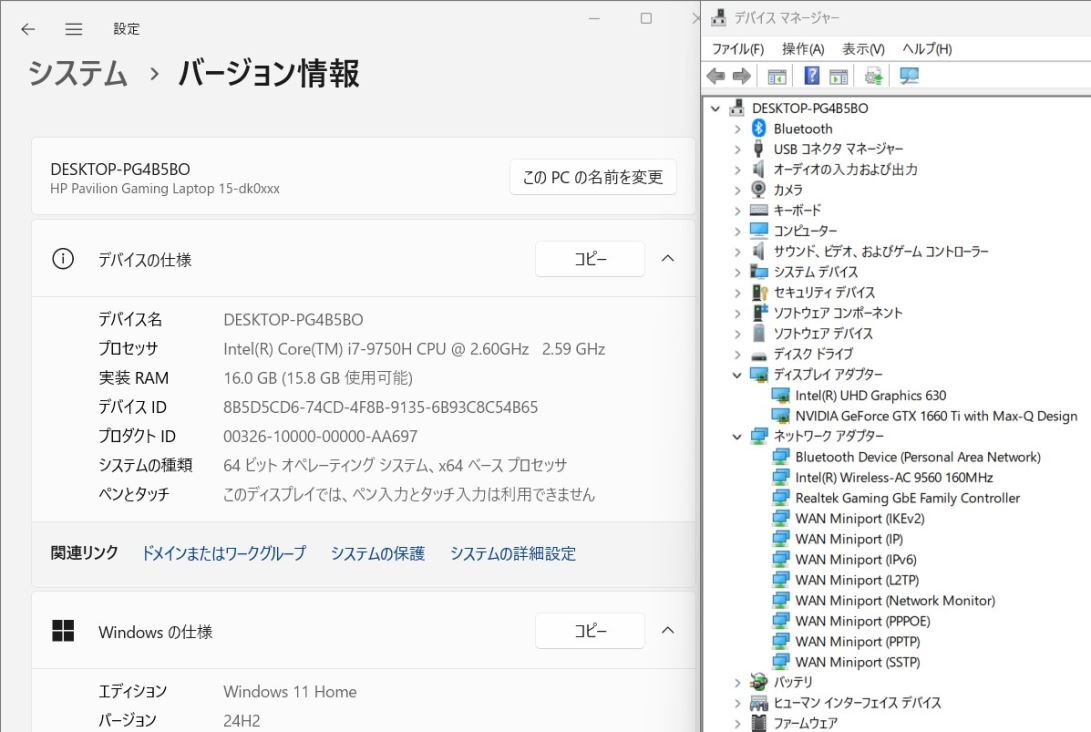Select サウンド、ビデオ、およびゲーム コントローラー category
1091x732 pixels.
tap(881, 251)
